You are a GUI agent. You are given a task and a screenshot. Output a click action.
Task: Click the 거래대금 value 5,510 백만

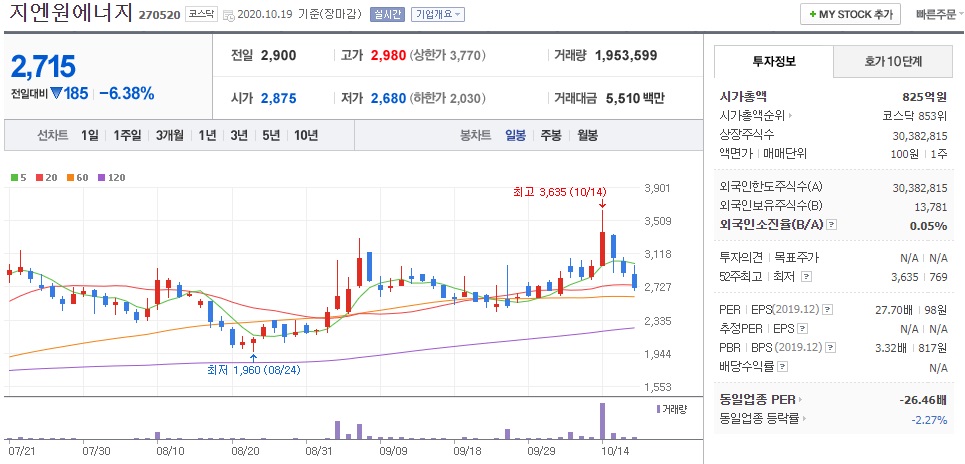click(635, 98)
